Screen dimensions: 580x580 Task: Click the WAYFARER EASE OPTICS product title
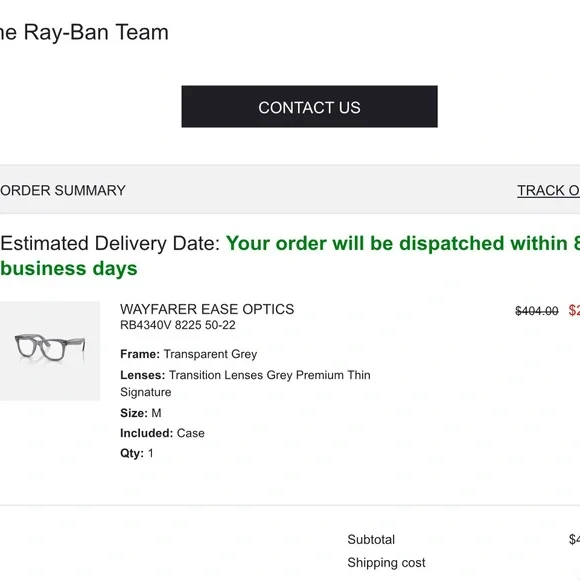tap(207, 309)
